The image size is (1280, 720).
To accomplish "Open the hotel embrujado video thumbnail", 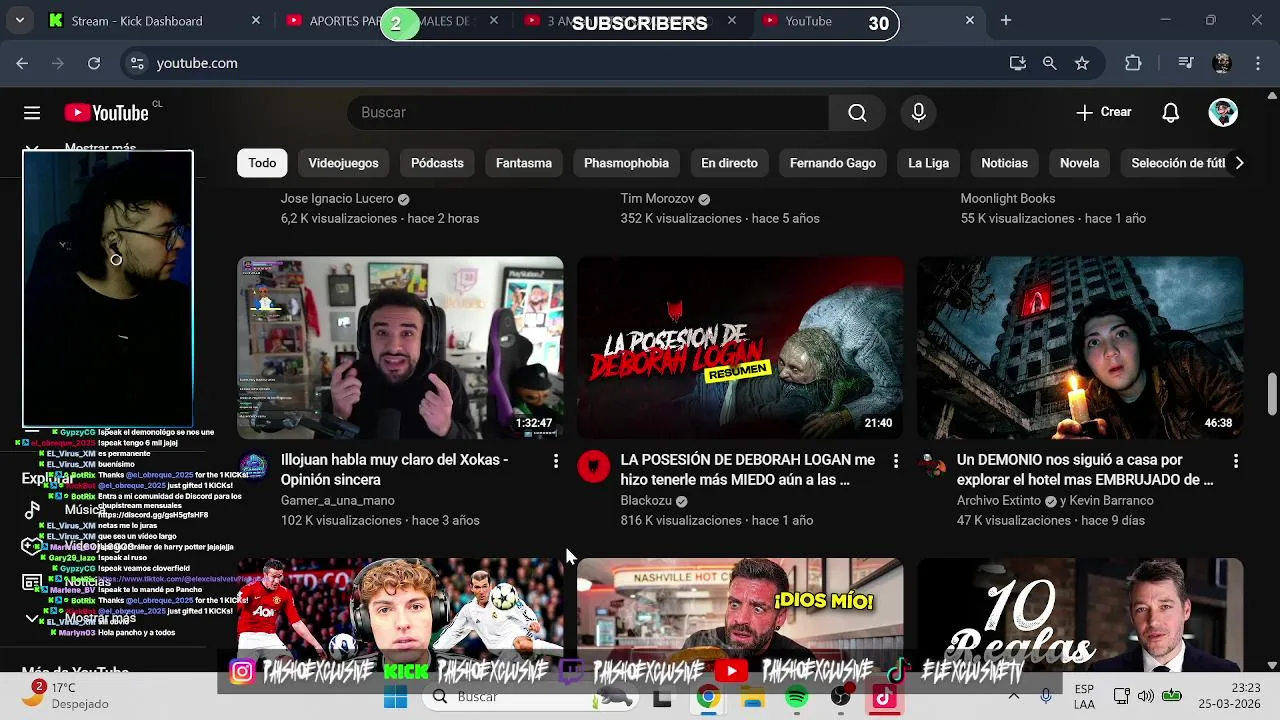I will click(x=1080, y=348).
